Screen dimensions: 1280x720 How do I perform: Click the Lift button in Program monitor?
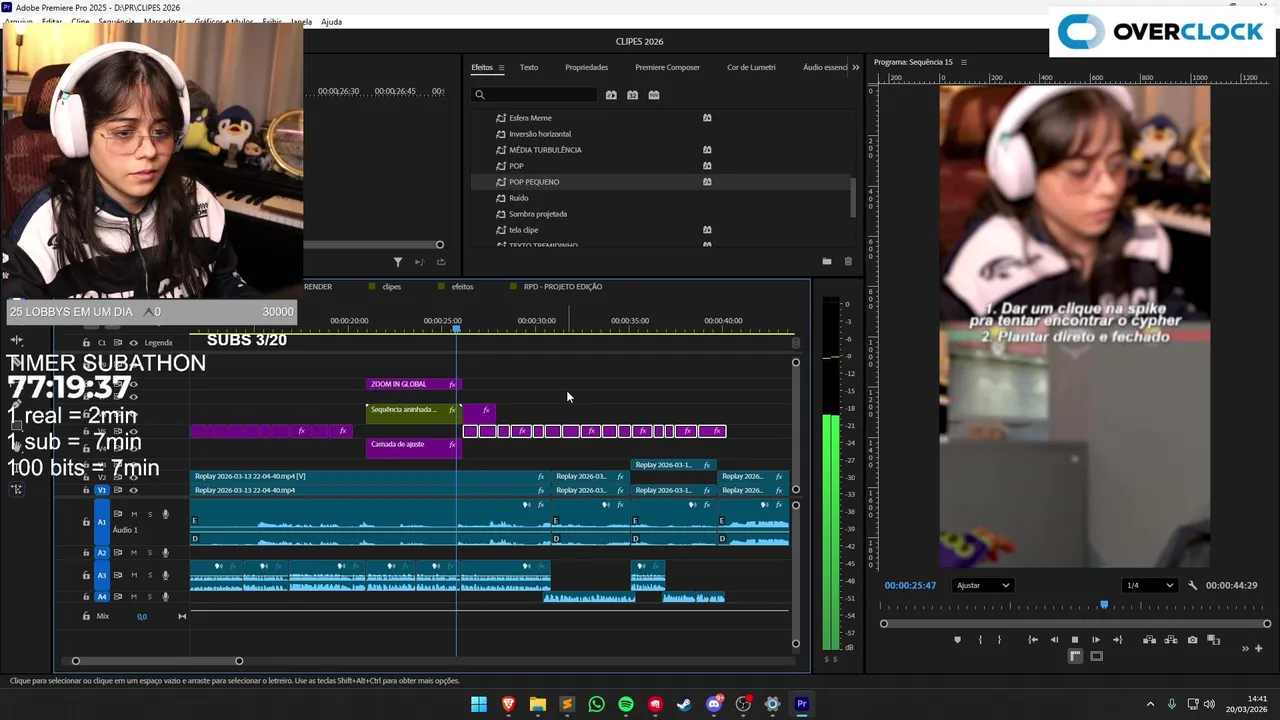click(x=1150, y=640)
